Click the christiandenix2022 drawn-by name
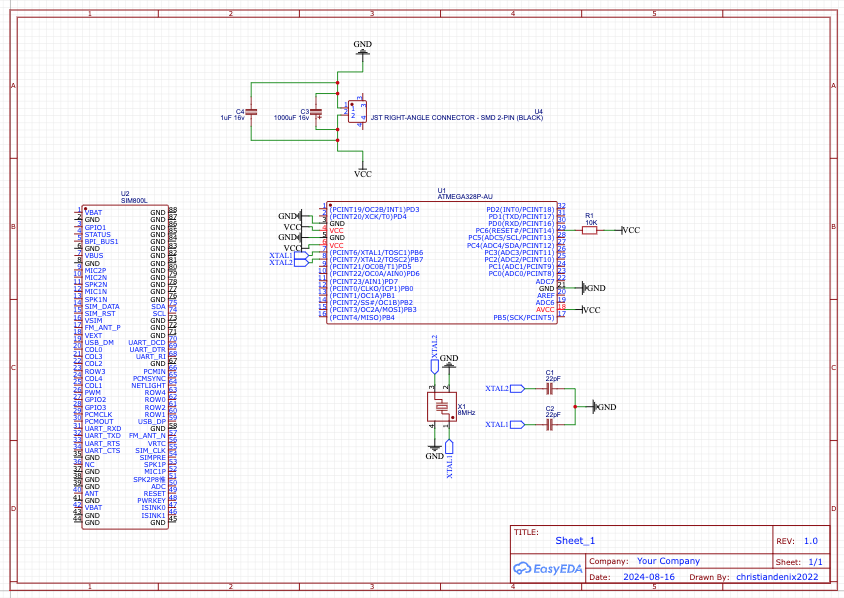Screen dimensions: 844x598 777,576
